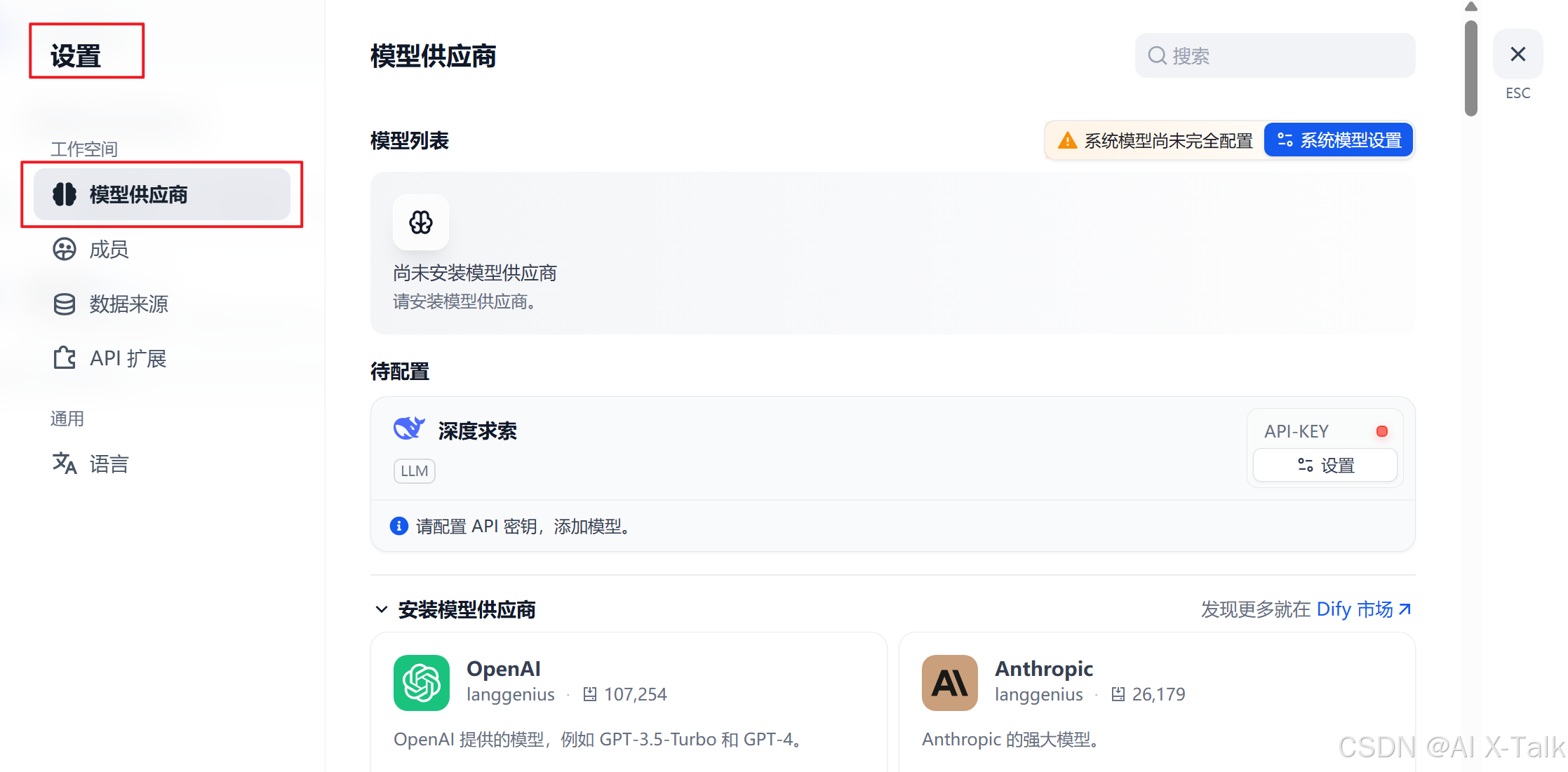1568x772 pixels.
Task: Click the OpenAI logo icon
Action: [x=421, y=682]
